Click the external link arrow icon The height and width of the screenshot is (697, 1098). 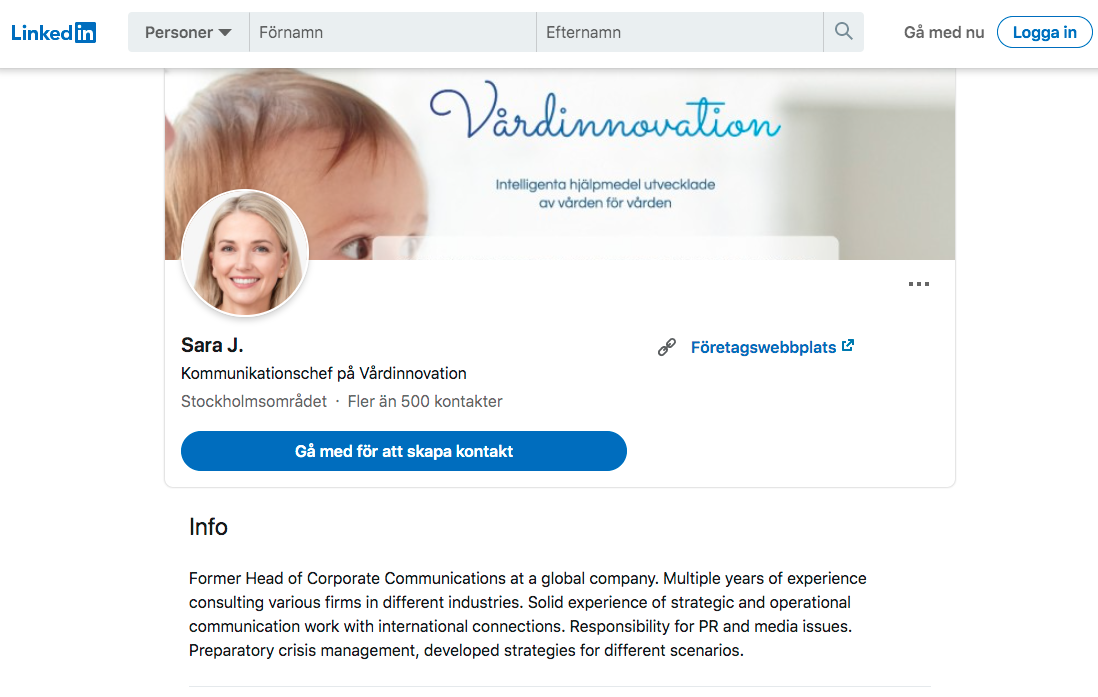point(847,345)
